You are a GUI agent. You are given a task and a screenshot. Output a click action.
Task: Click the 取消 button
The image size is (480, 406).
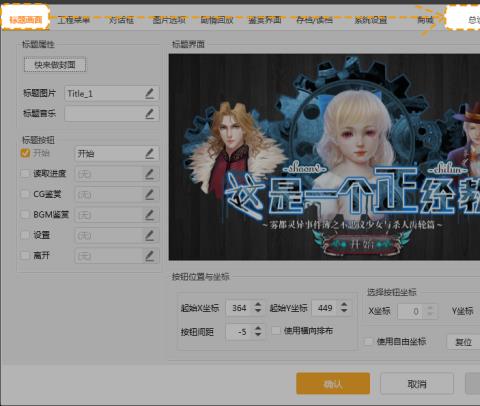point(417,384)
